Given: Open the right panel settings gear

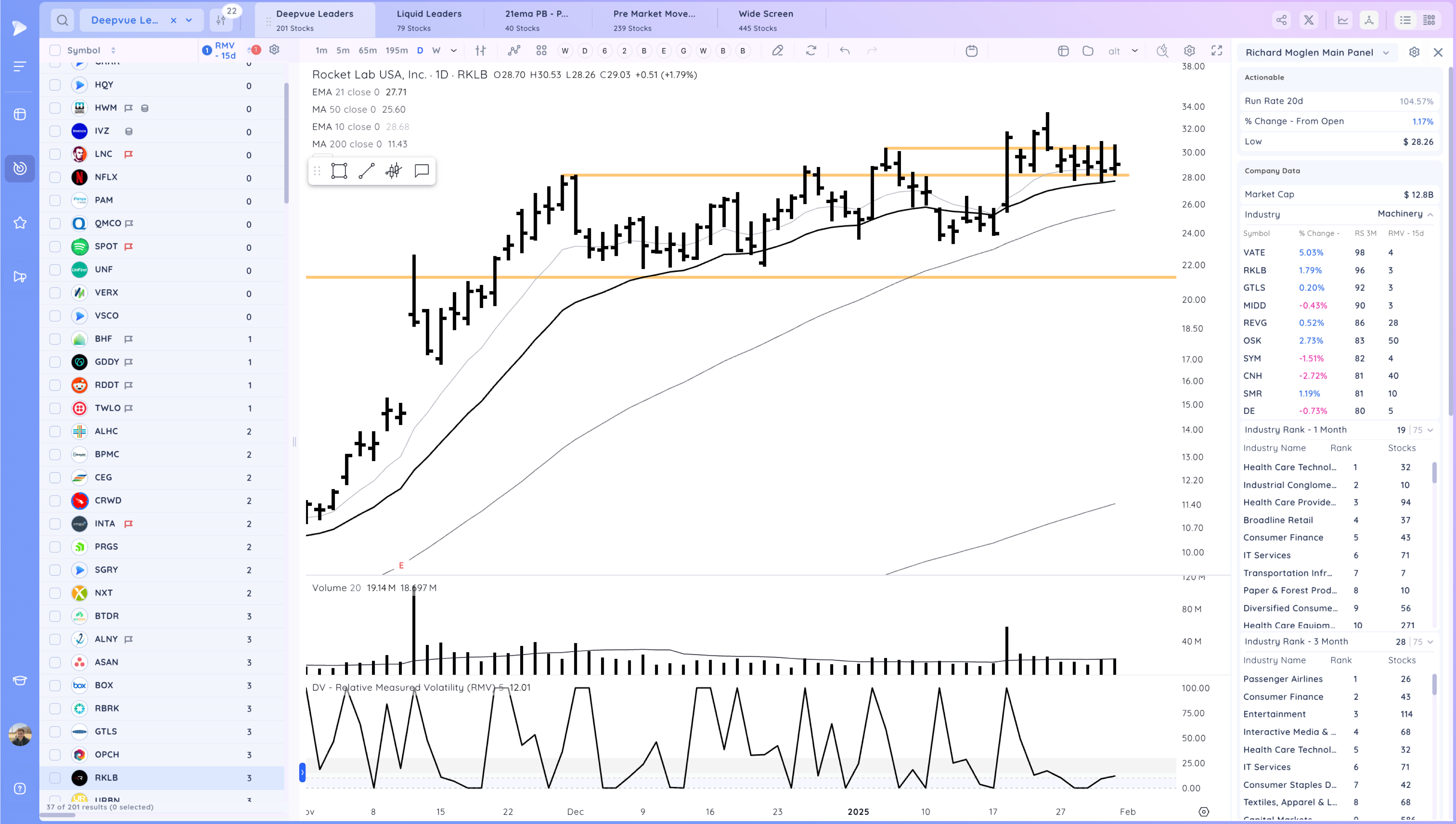Looking at the screenshot, I should click(x=1414, y=52).
